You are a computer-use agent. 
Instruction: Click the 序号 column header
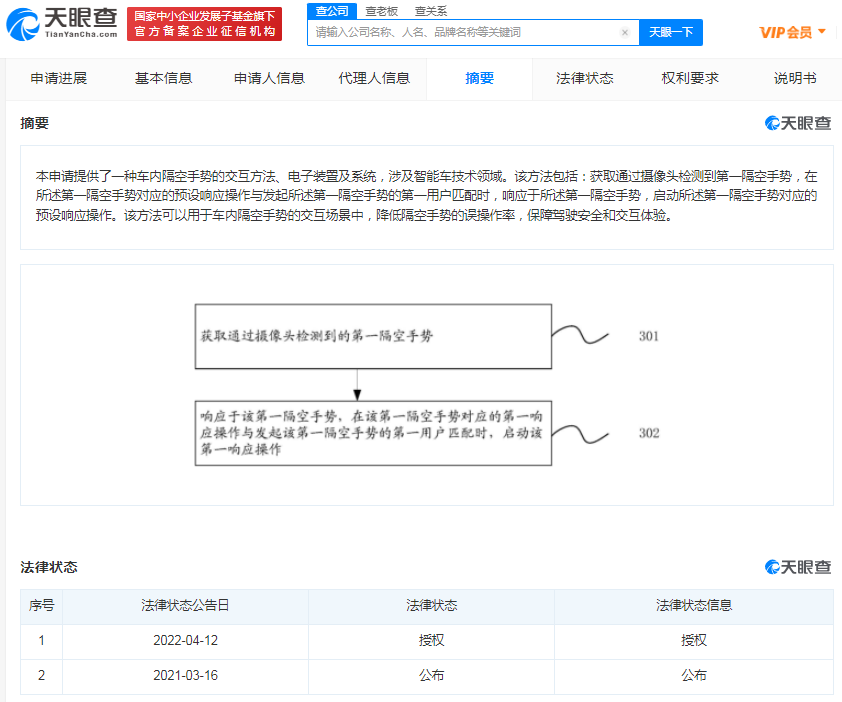41,606
